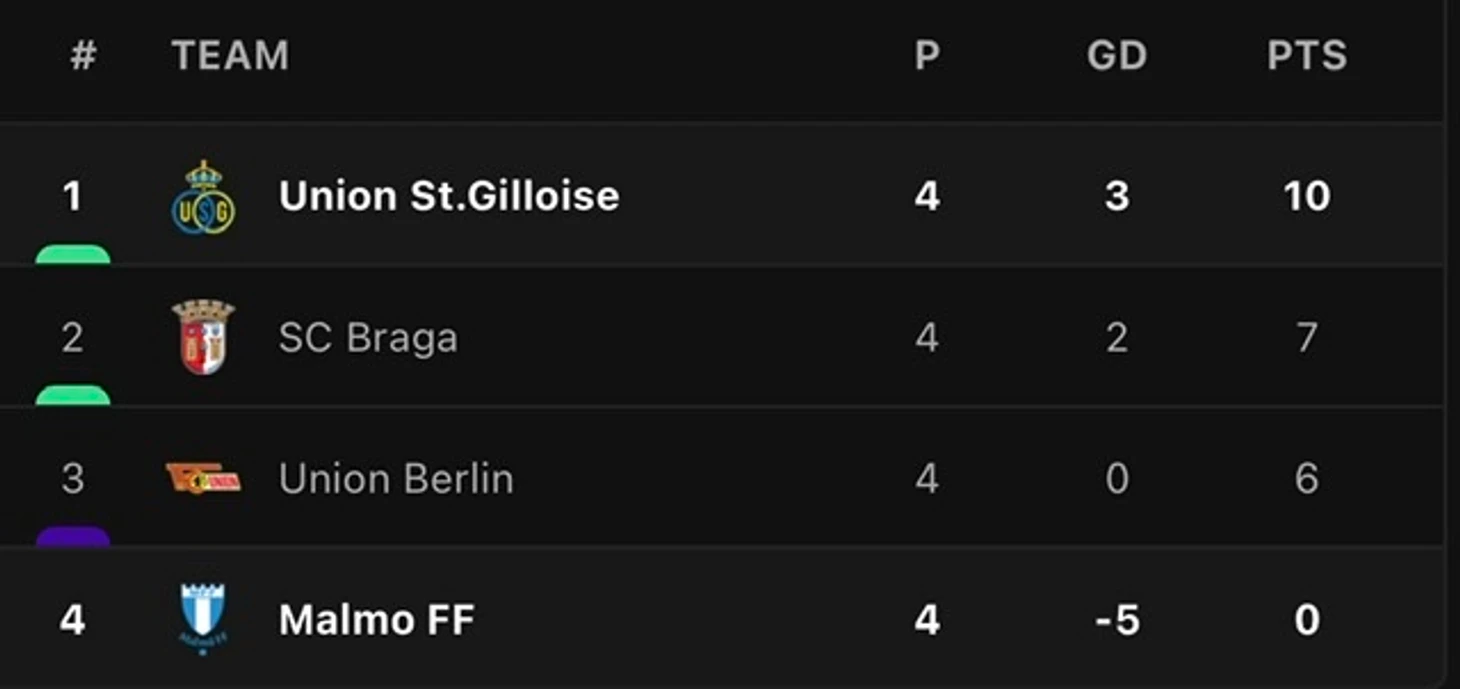The width and height of the screenshot is (1460, 689).
Task: Select Union St.Gilloise's 10 points value
Action: [x=1307, y=196]
